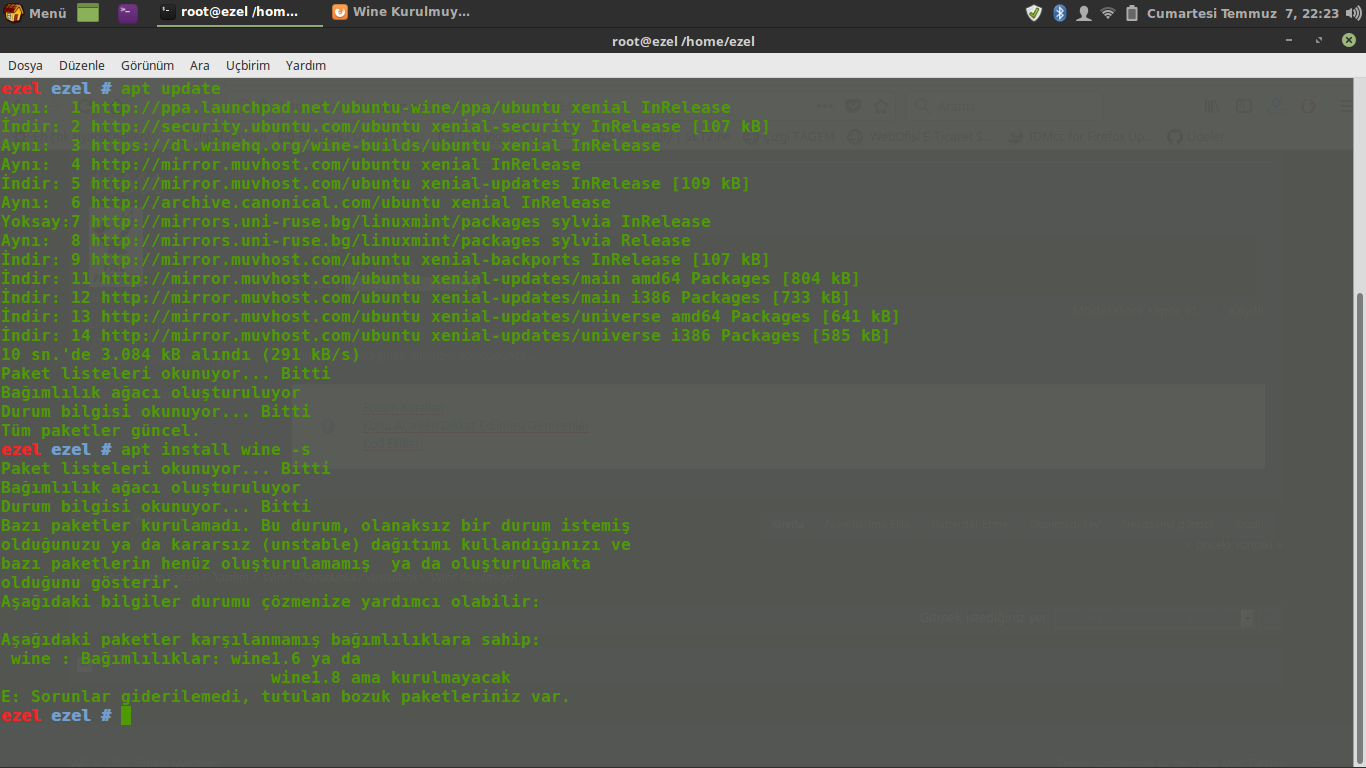
Task: Click the battery tray icon
Action: click(1132, 13)
